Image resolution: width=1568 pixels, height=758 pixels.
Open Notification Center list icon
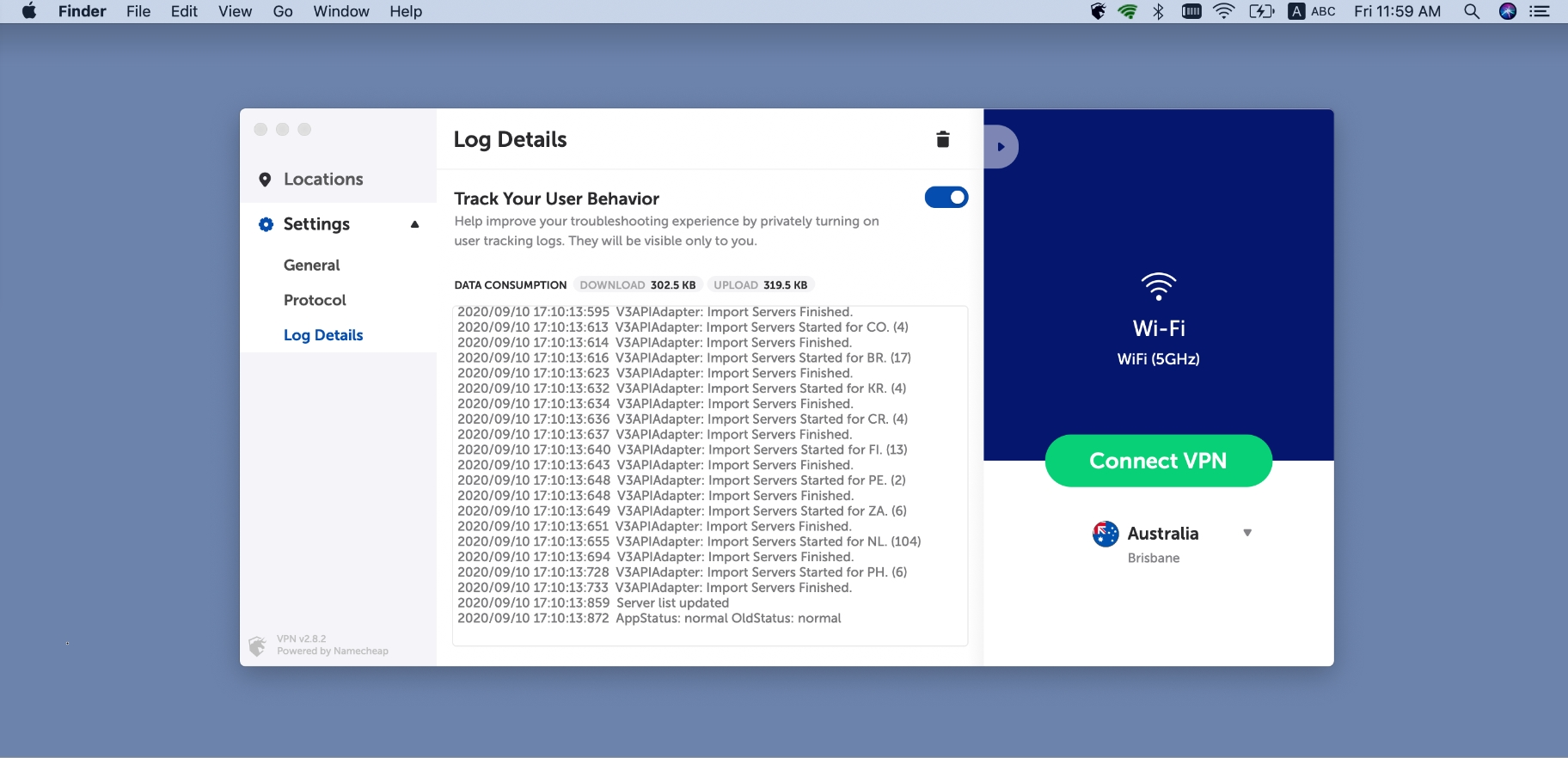1540,11
